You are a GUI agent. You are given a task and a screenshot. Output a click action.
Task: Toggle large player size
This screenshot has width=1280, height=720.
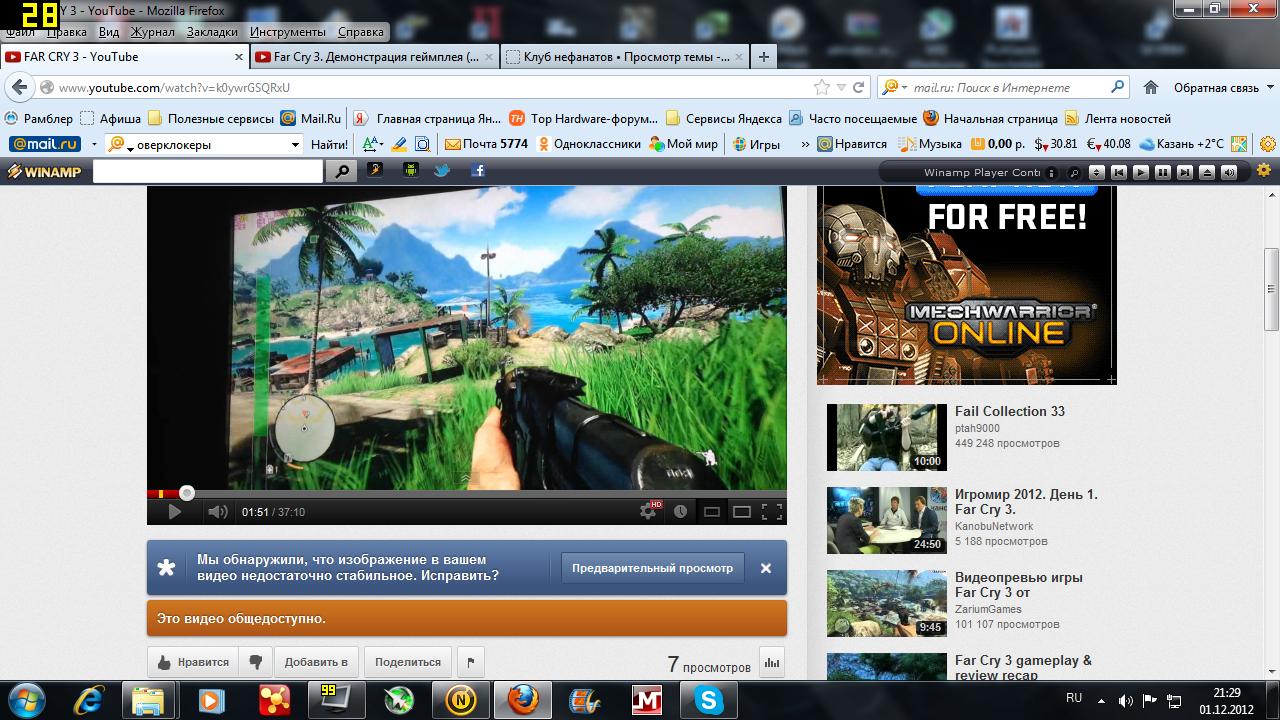(741, 512)
